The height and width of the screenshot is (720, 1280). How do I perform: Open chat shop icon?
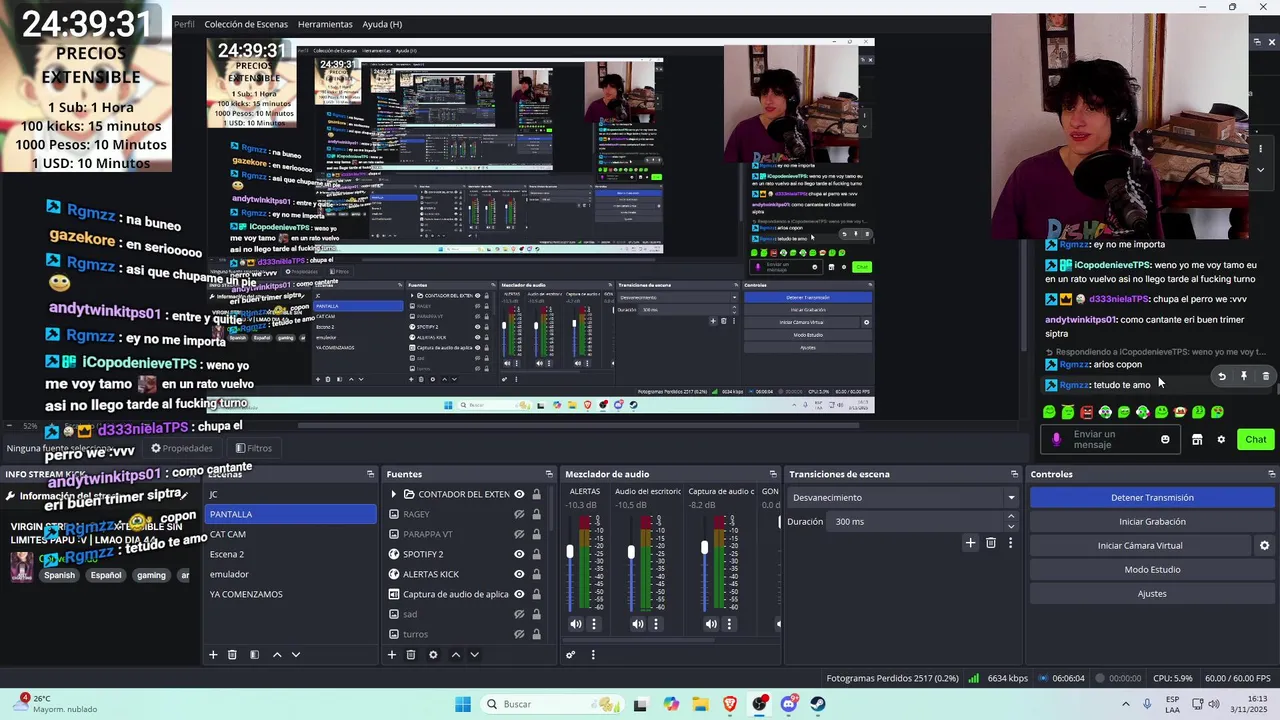(1197, 440)
